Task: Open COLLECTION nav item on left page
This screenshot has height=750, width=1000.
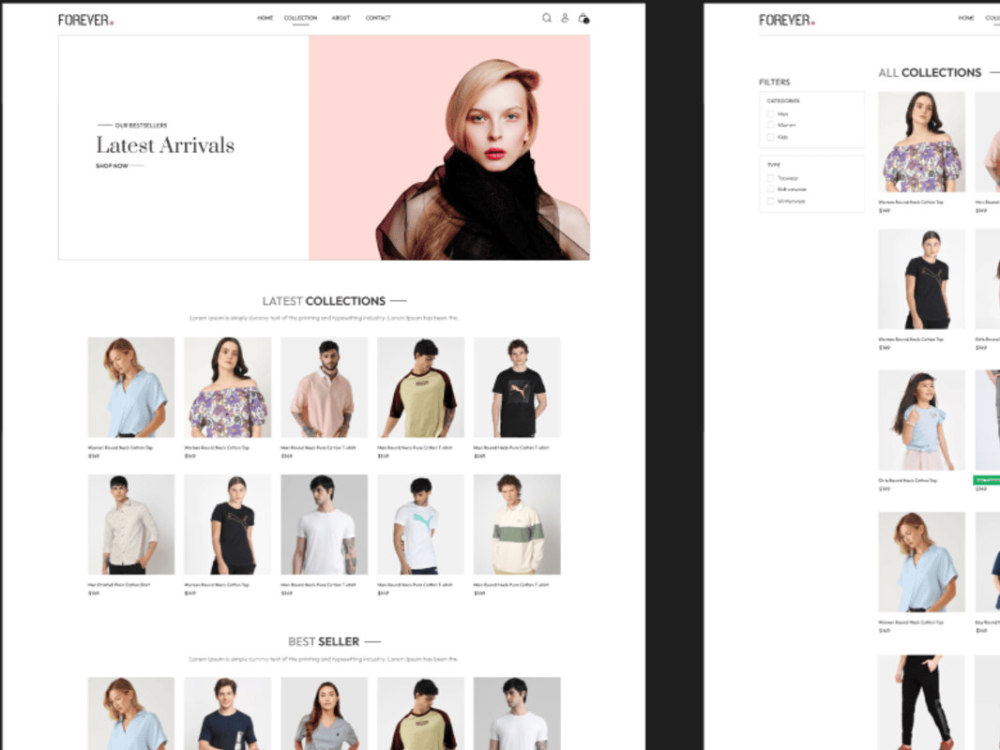Action: [x=300, y=18]
